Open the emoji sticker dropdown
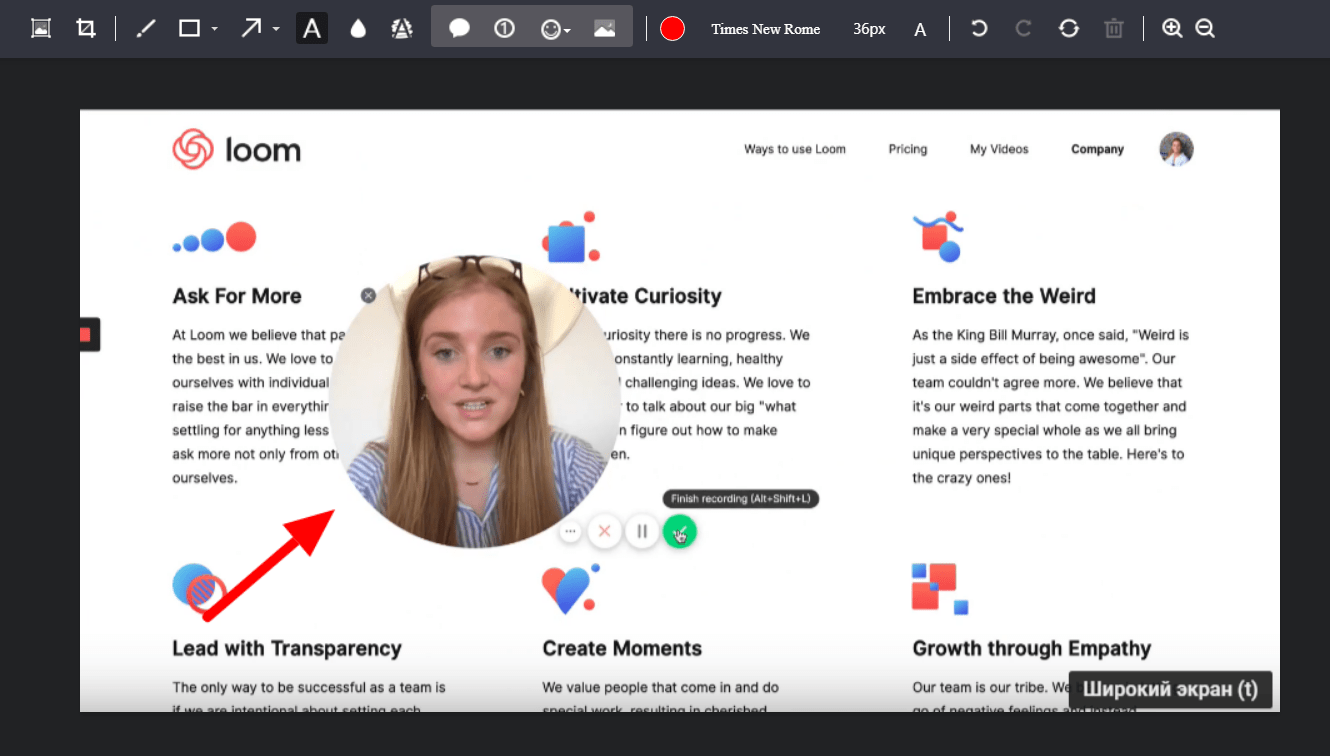 coord(555,29)
